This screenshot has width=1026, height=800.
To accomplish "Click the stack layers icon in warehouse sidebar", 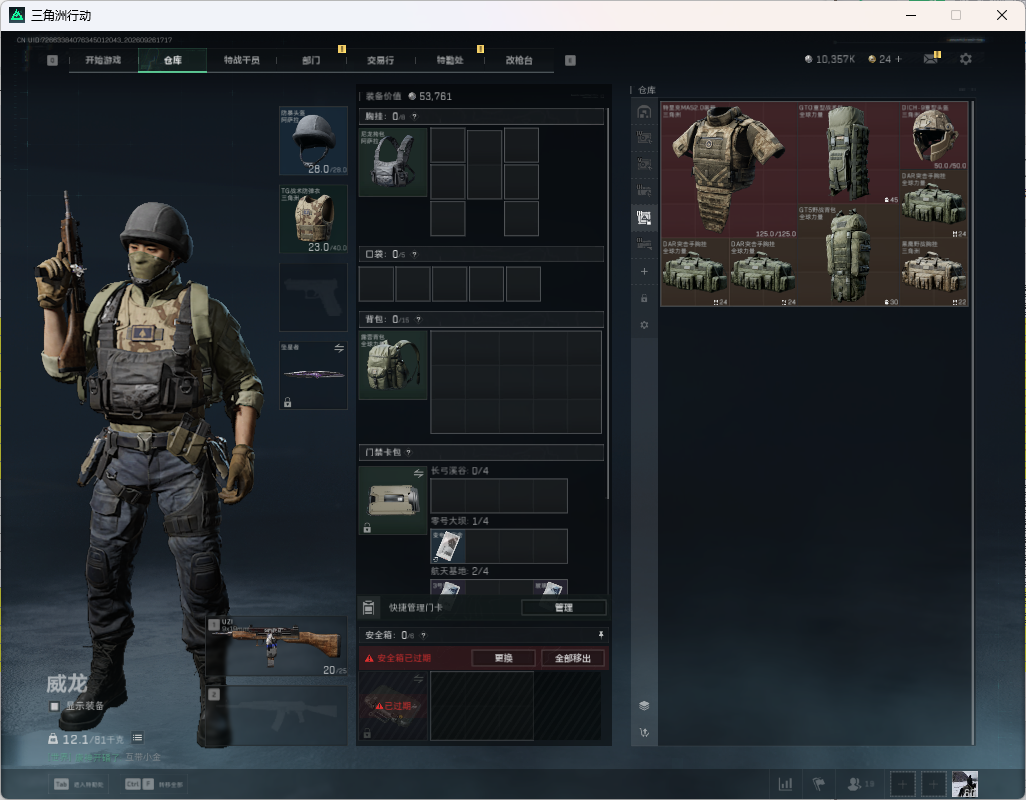I will [644, 705].
